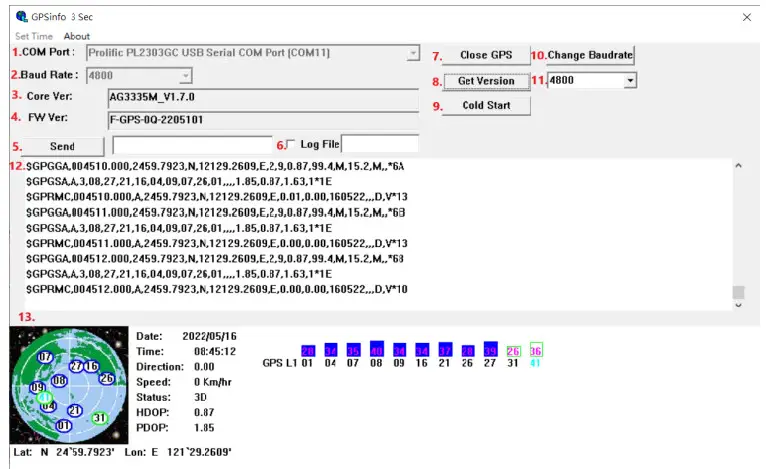Click the NMEA log vertical scrollbar thumb
Image resolution: width=766 pixels, height=469 pixels.
[x=738, y=293]
